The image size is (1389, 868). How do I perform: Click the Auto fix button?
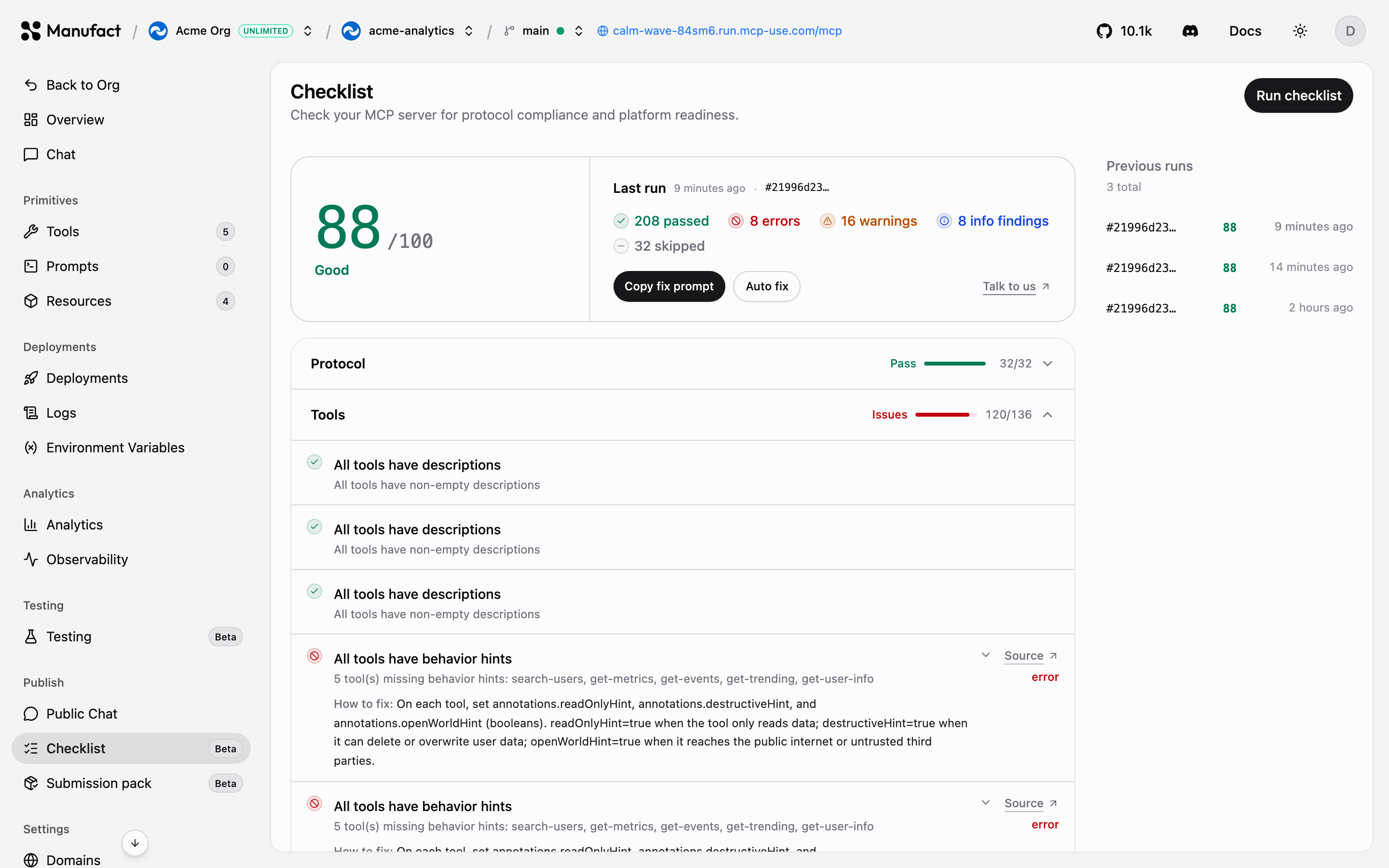click(766, 286)
